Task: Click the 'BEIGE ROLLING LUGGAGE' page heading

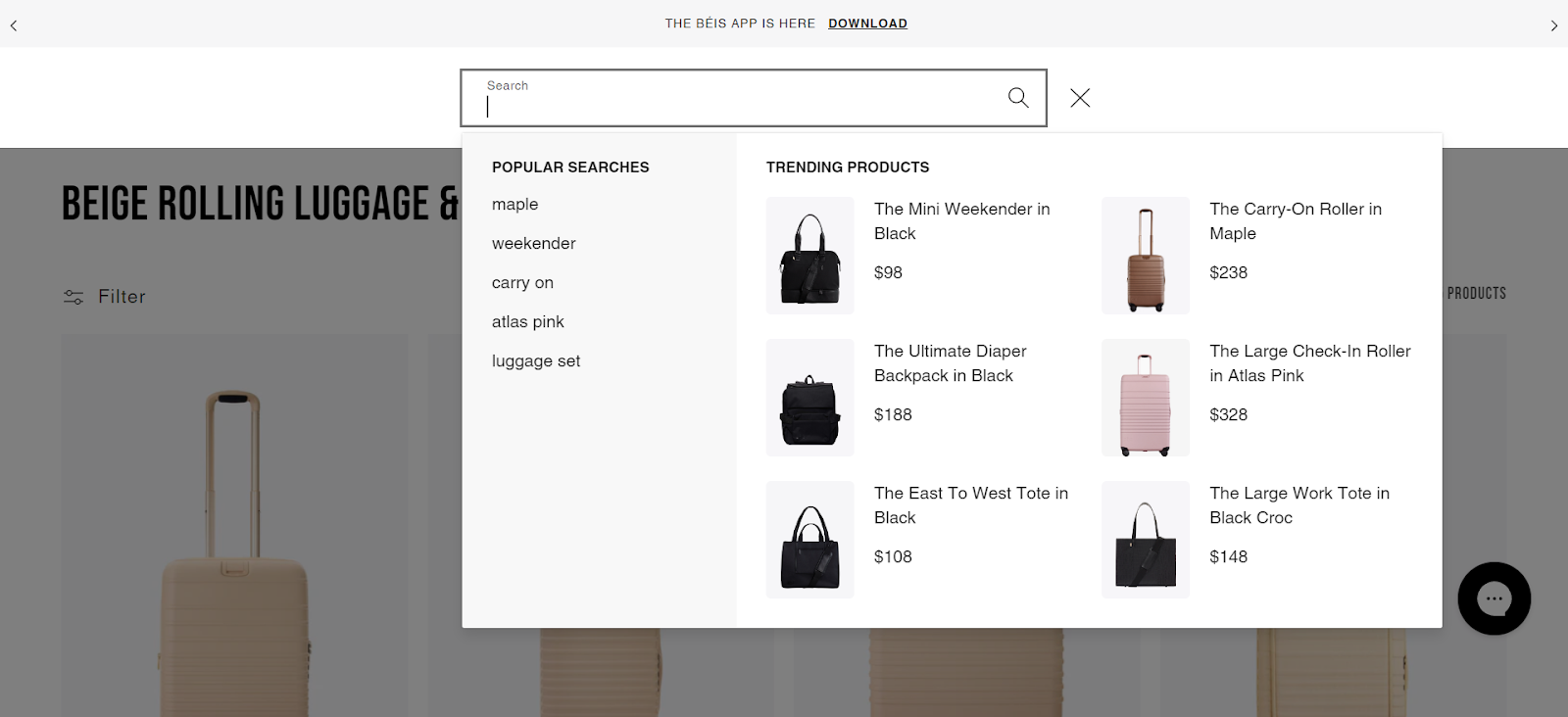Action: click(261, 204)
